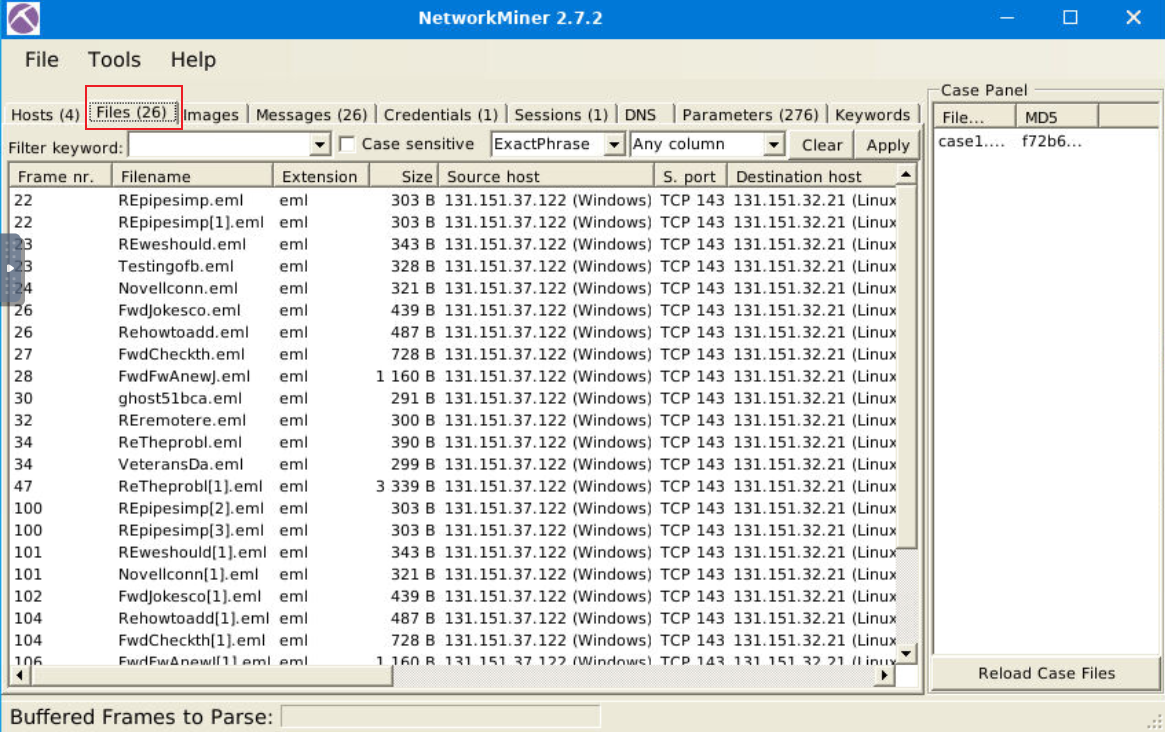The height and width of the screenshot is (732, 1165).
Task: Expand the Filter keyword dropdown arrow
Action: 320,144
